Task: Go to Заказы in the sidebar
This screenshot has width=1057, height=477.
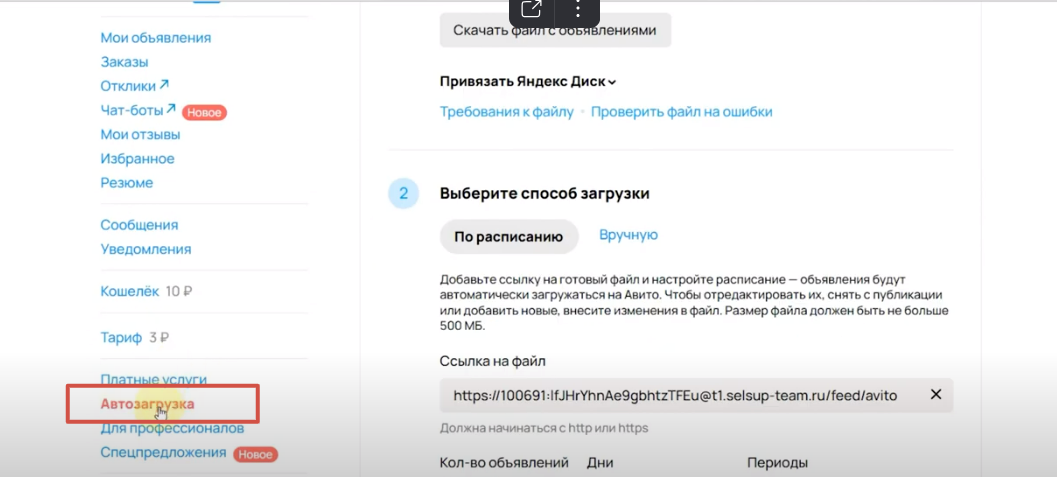Action: 124,62
